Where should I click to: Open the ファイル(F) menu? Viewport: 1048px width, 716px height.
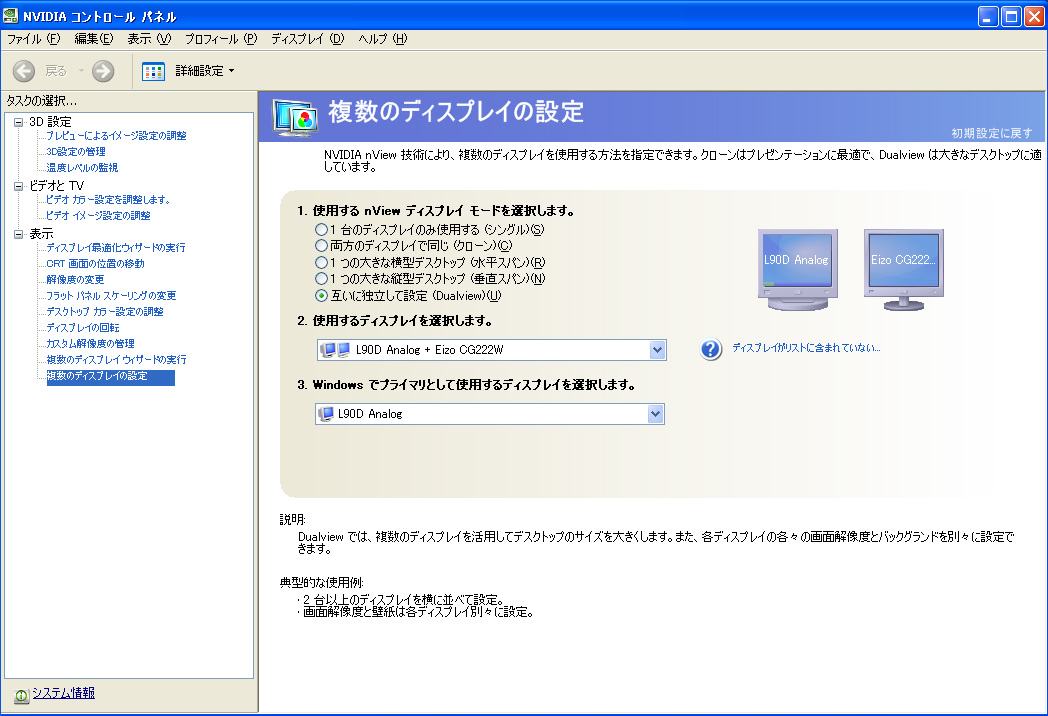point(33,39)
